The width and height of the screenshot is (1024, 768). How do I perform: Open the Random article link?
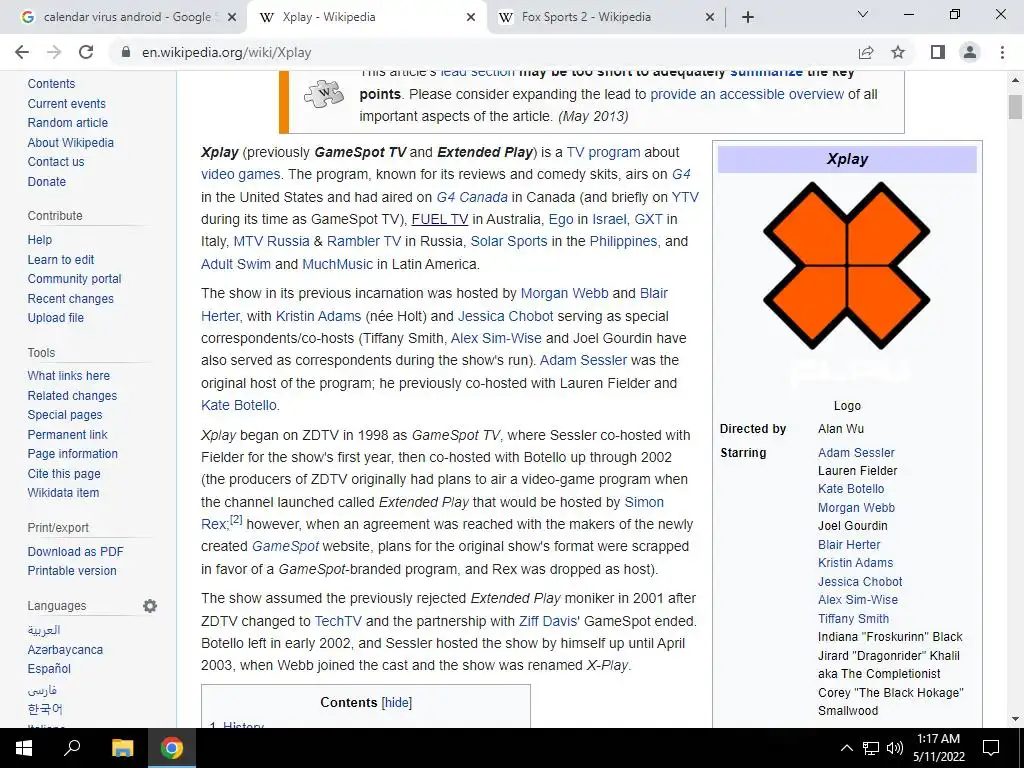click(x=67, y=123)
